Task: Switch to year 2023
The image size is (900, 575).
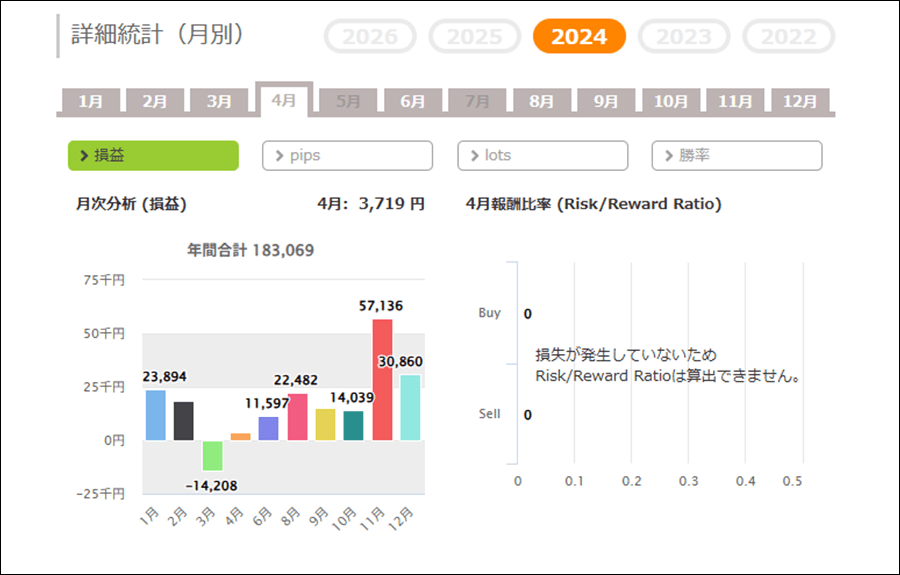Action: pos(684,37)
